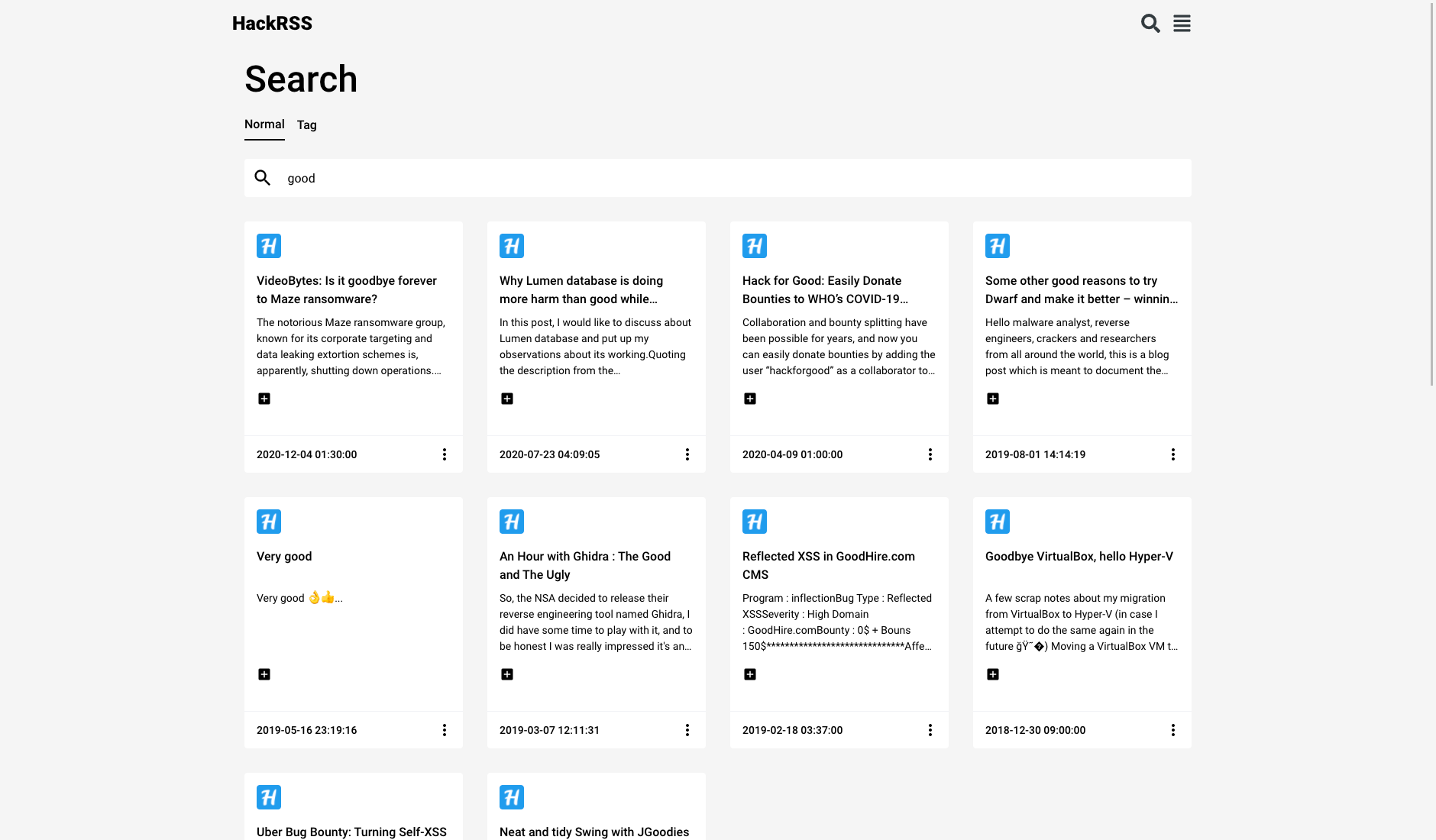Click the date 2019-03-07 12:11:31
The height and width of the screenshot is (840, 1436).
(x=550, y=730)
